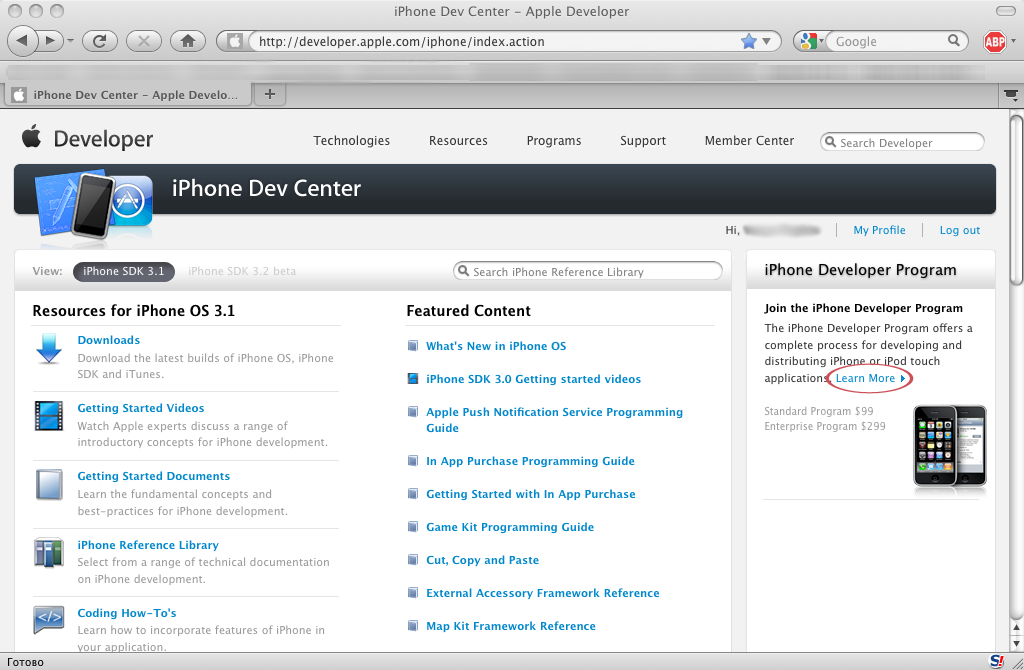Open a new tab with plus button
The width and height of the screenshot is (1024, 670).
269,94
